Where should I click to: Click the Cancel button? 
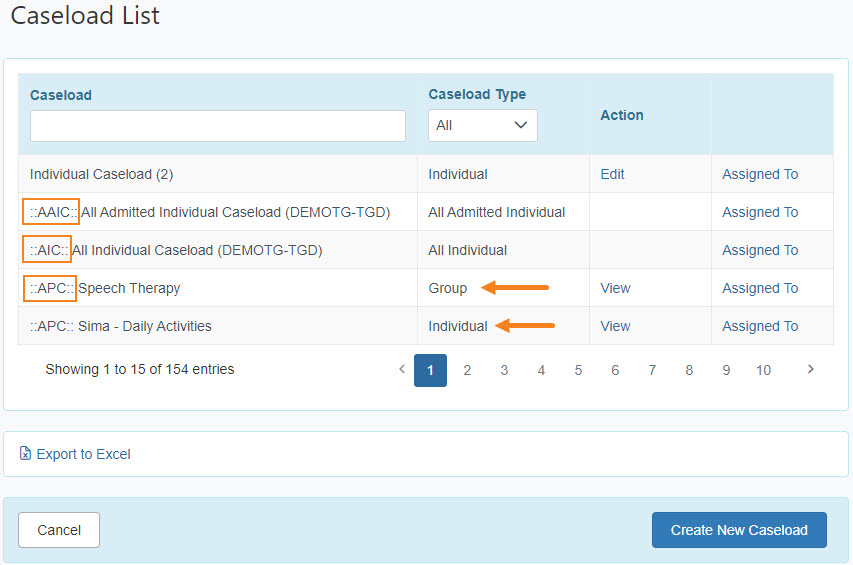[x=59, y=530]
